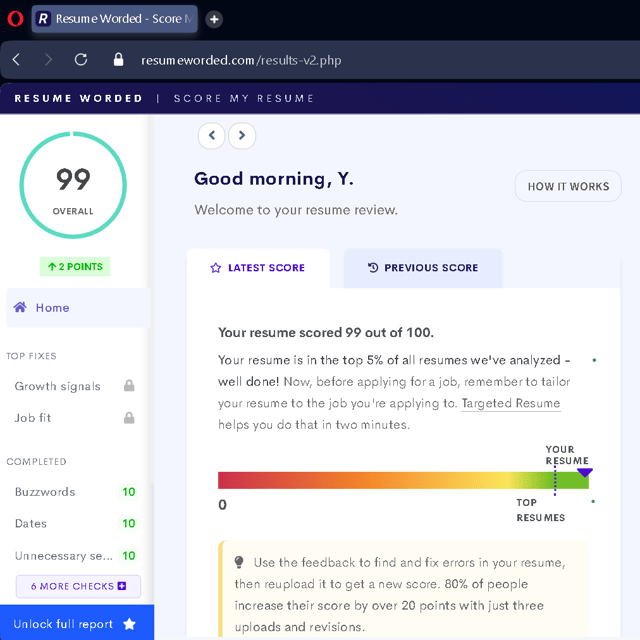
Task: Follow the Targeted Resume link
Action: (511, 403)
